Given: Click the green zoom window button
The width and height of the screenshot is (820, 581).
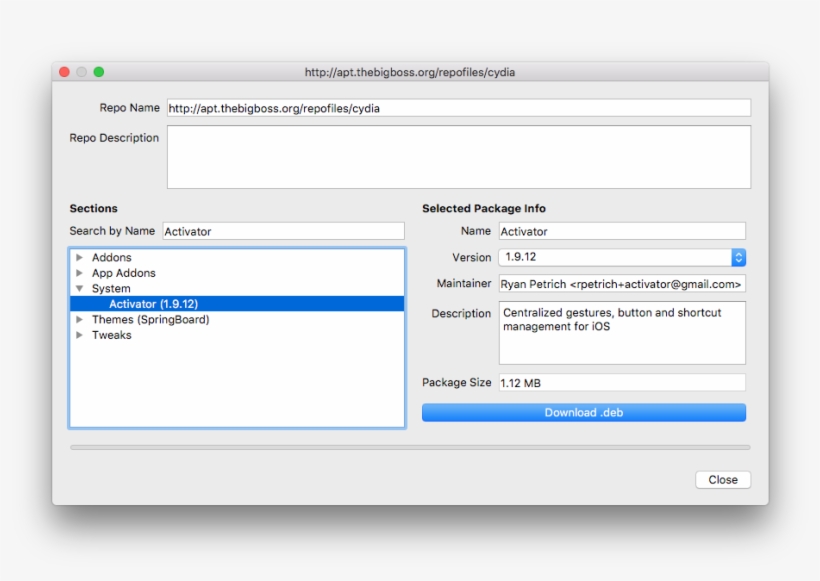Looking at the screenshot, I should (x=99, y=72).
